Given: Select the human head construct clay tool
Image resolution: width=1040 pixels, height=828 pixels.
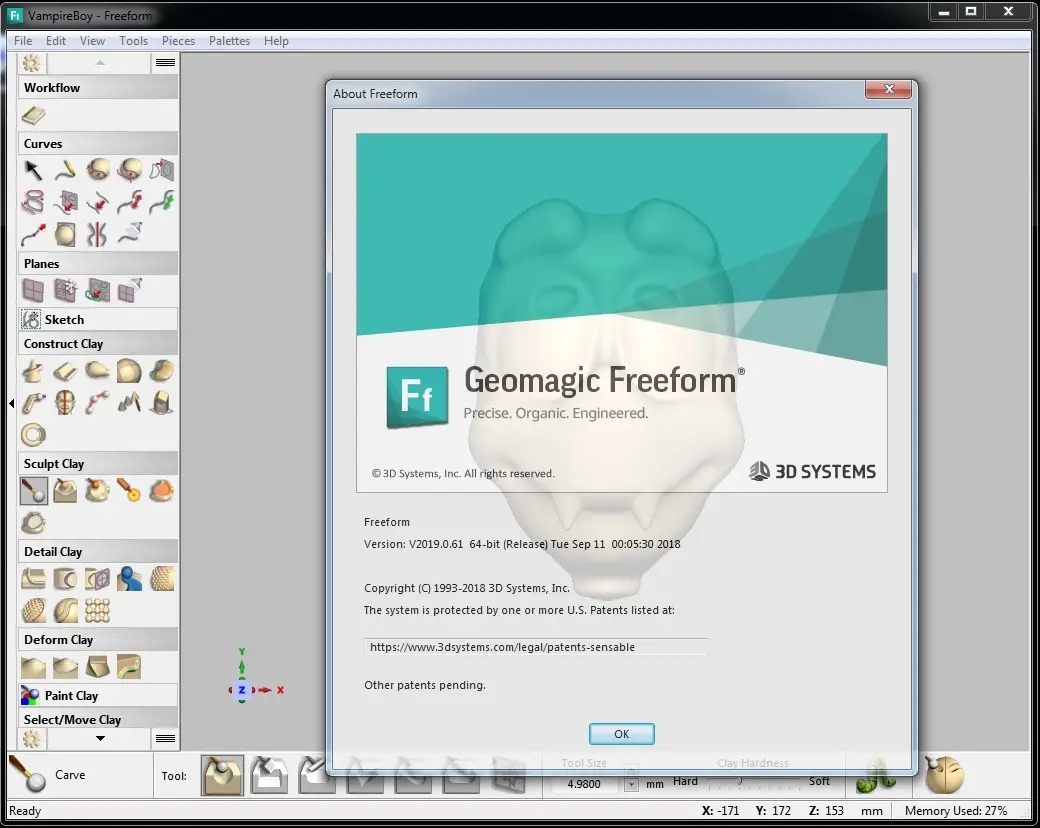Looking at the screenshot, I should point(65,403).
